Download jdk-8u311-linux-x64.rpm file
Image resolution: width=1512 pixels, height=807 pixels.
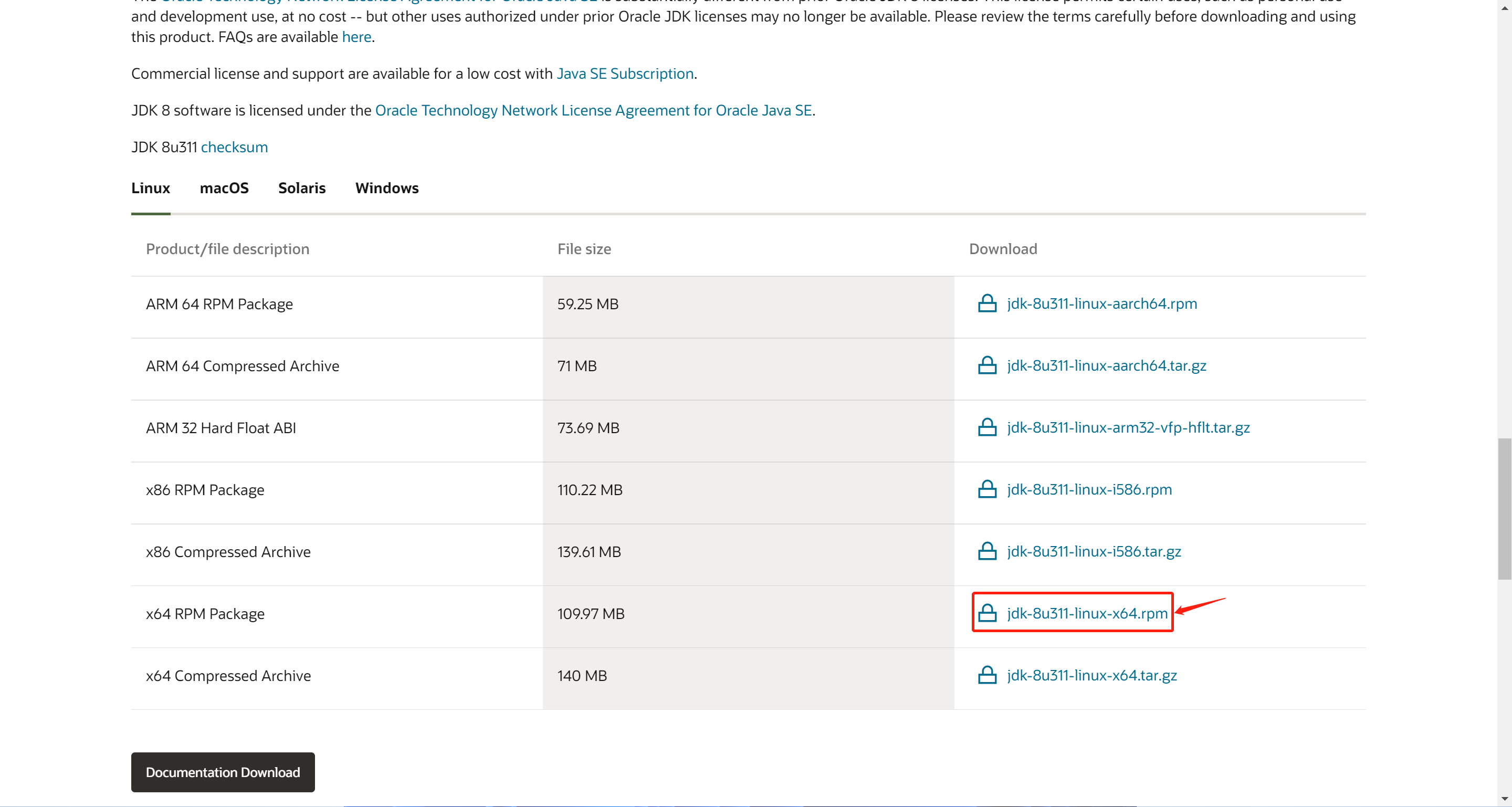(1087, 613)
